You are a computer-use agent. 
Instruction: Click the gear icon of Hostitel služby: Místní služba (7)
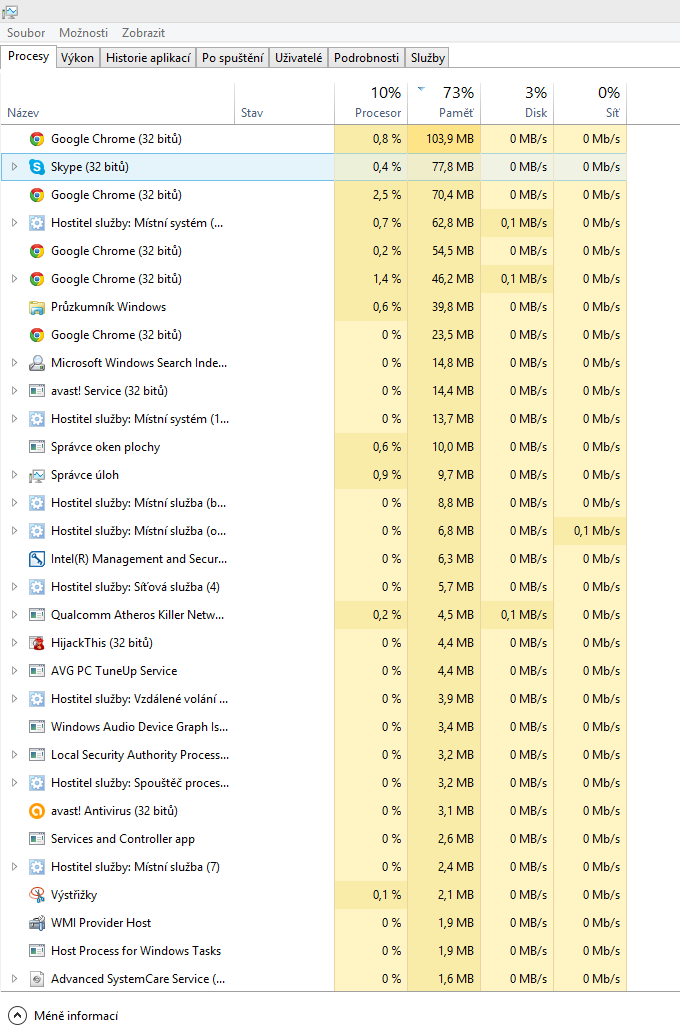pyautogui.click(x=37, y=867)
